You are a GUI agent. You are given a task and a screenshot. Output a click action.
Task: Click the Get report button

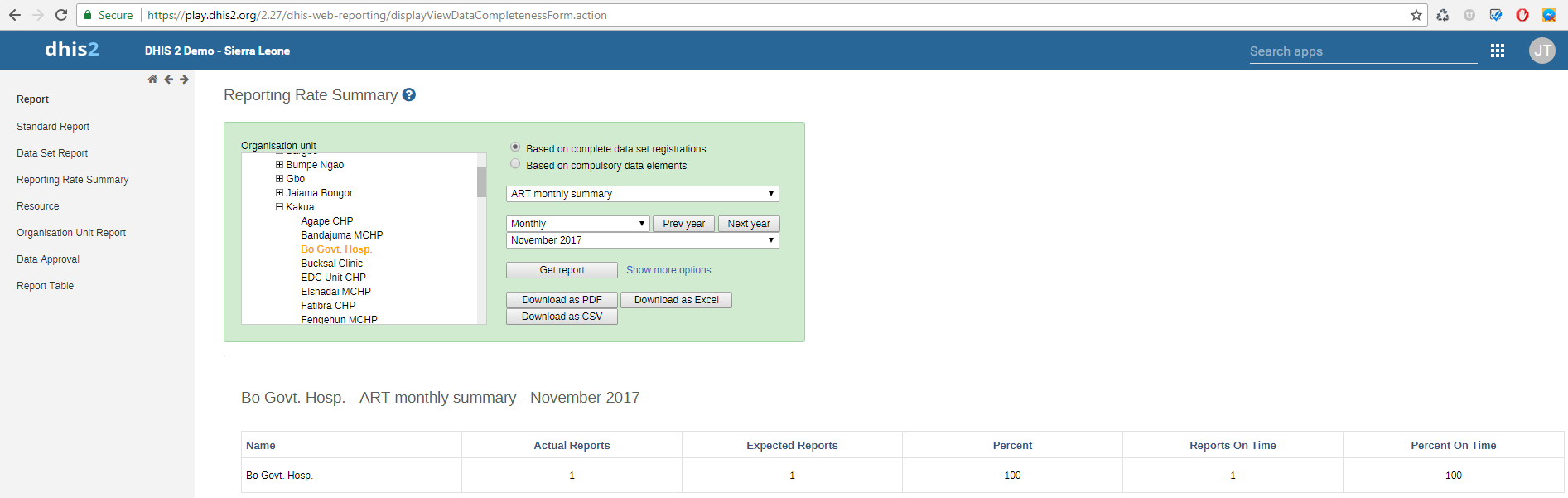pos(562,270)
